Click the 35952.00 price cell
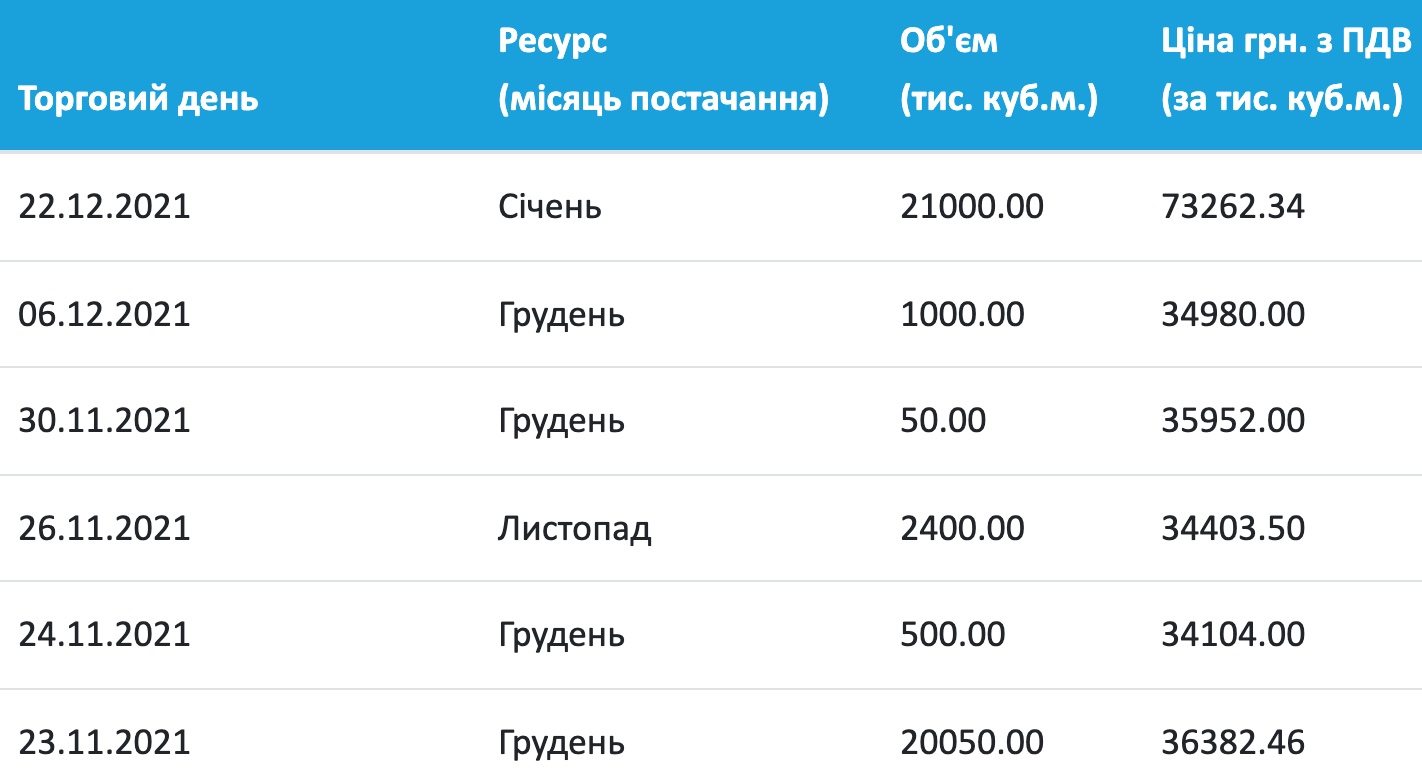 (1233, 420)
